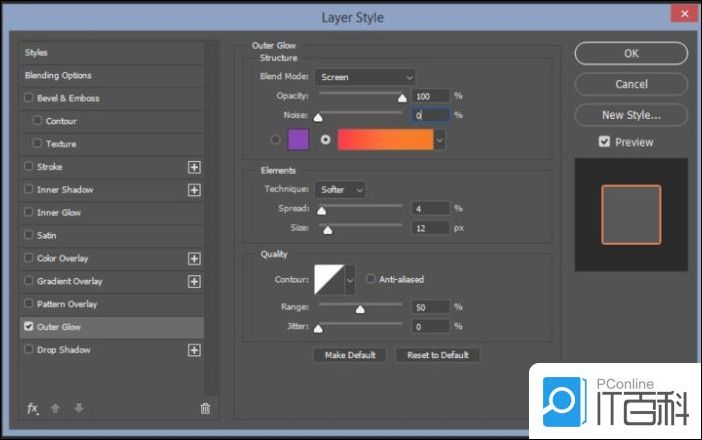Add another Inner Shadow via plus icon
The height and width of the screenshot is (440, 702).
coord(194,190)
